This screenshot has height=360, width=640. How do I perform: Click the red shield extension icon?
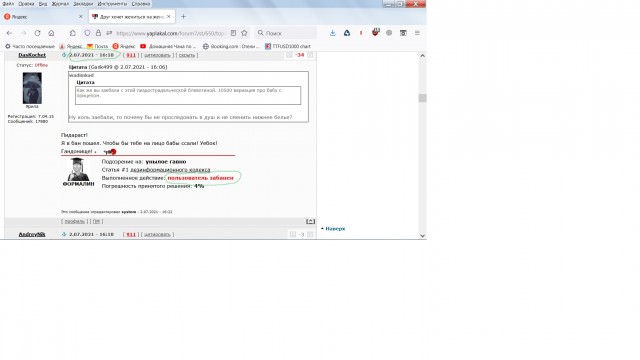click(x=375, y=32)
